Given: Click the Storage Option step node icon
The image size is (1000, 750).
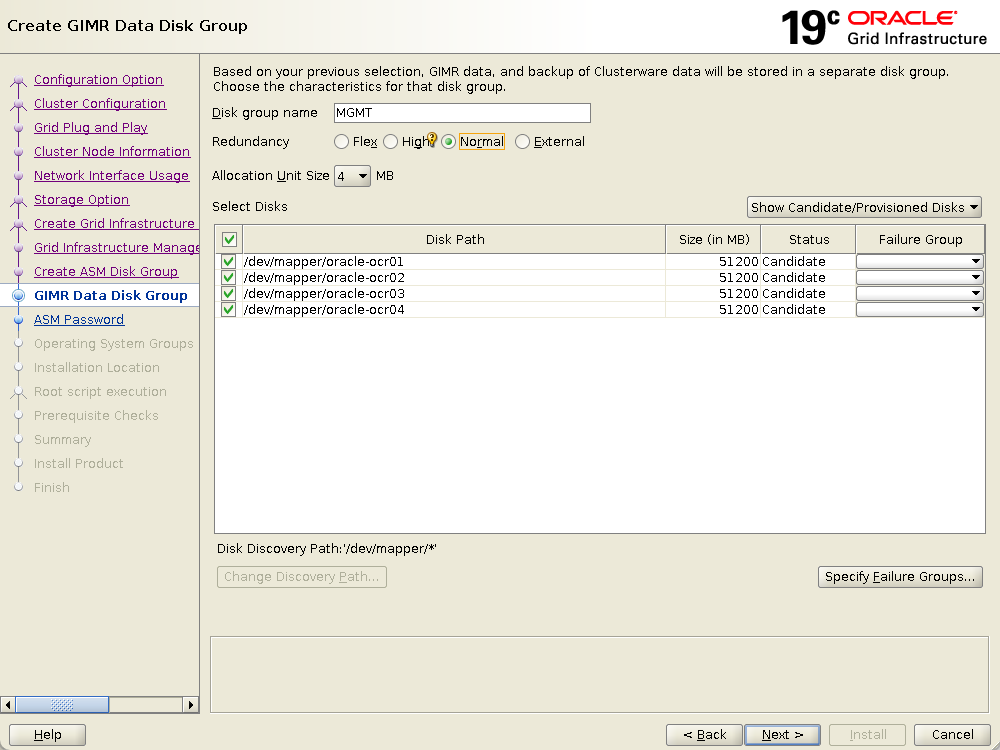Looking at the screenshot, I should pyautogui.click(x=18, y=201).
